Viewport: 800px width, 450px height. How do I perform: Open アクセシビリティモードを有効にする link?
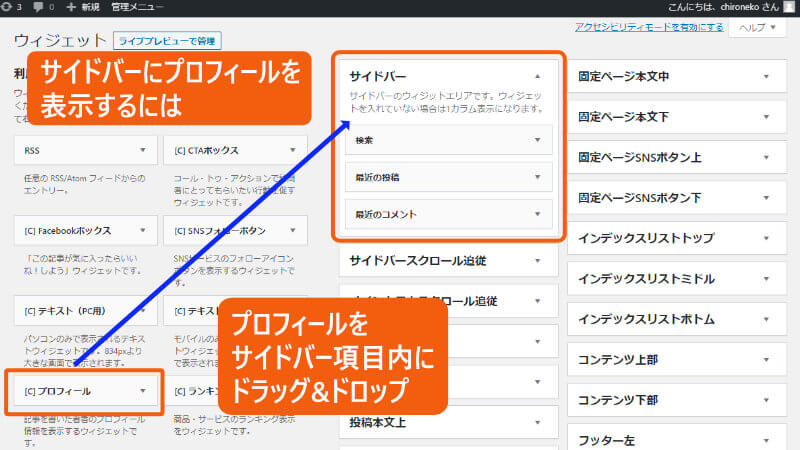(x=649, y=27)
